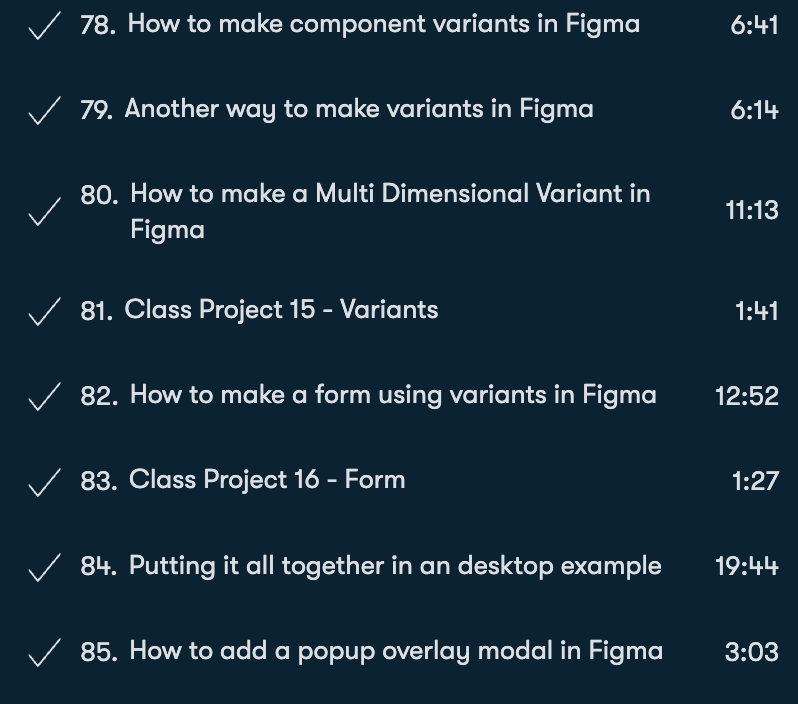
Task: Select "Class Project 15 - Variants" lesson
Action: click(x=281, y=310)
